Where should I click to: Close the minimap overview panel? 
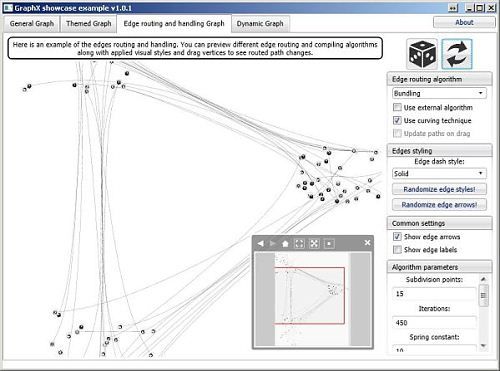[x=367, y=243]
